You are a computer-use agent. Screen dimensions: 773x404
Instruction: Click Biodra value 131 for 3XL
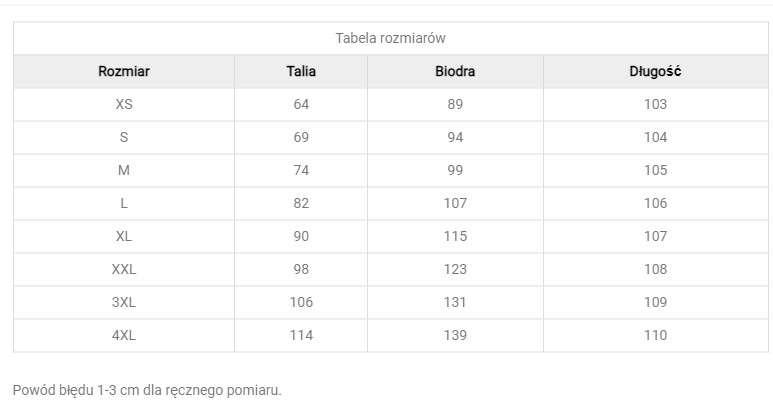tap(455, 302)
